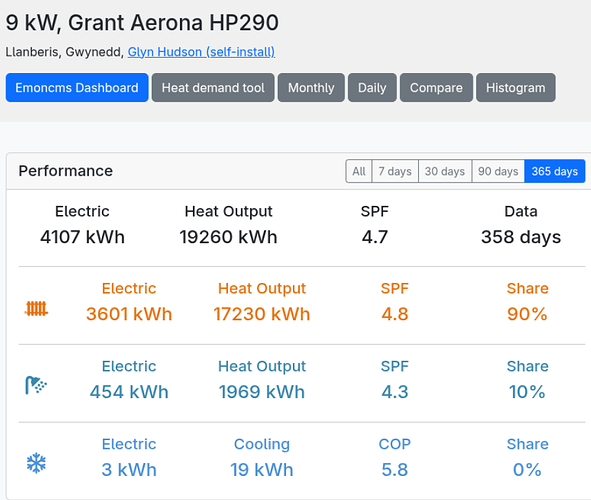Click the space heating Heat Output 17230 kWh
Viewport: 591px width, 500px height.
[x=262, y=314]
